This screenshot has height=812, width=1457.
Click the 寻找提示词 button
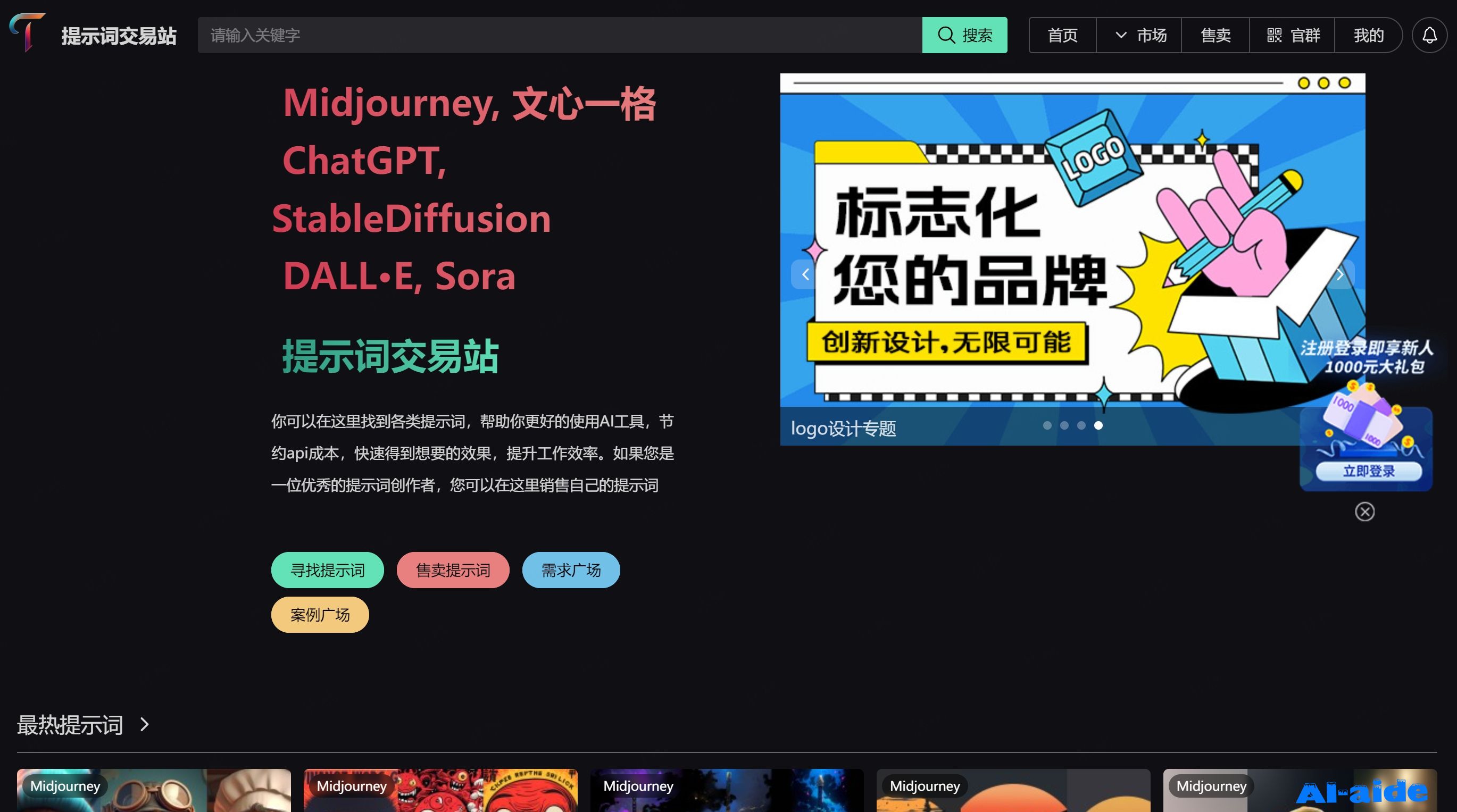pyautogui.click(x=328, y=570)
